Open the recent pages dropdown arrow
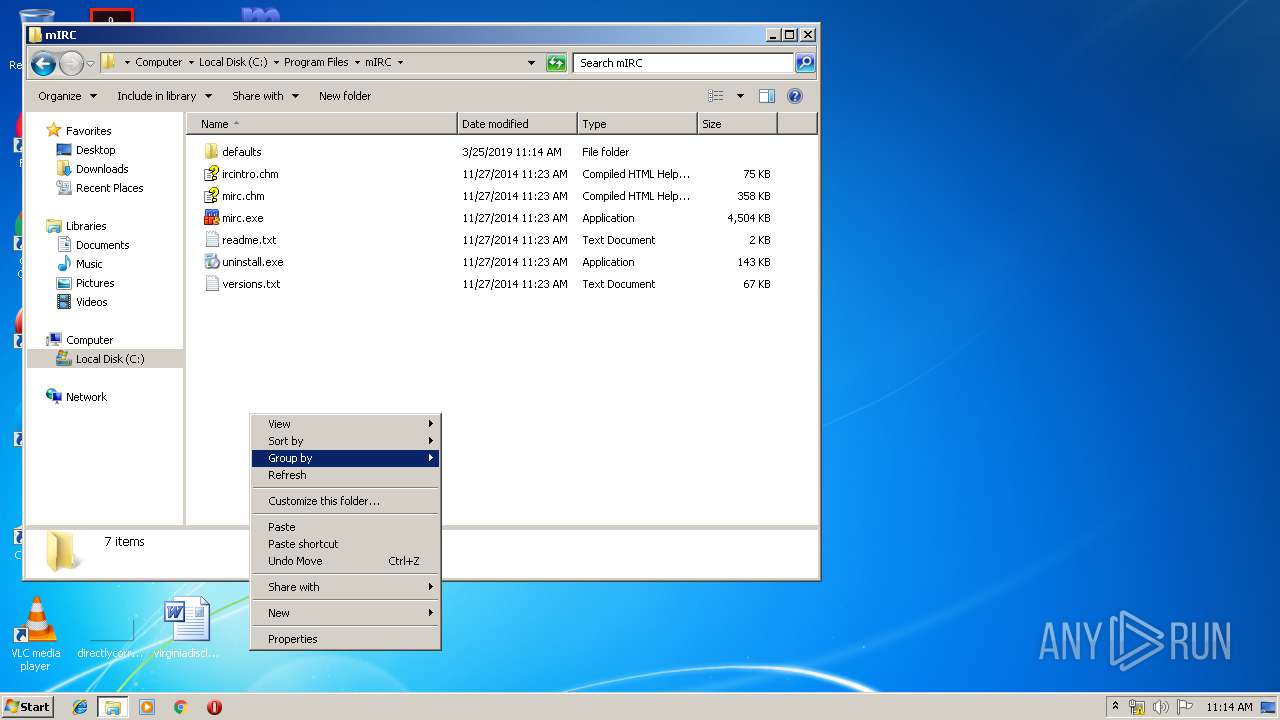Viewport: 1280px width, 720px height. [x=90, y=64]
